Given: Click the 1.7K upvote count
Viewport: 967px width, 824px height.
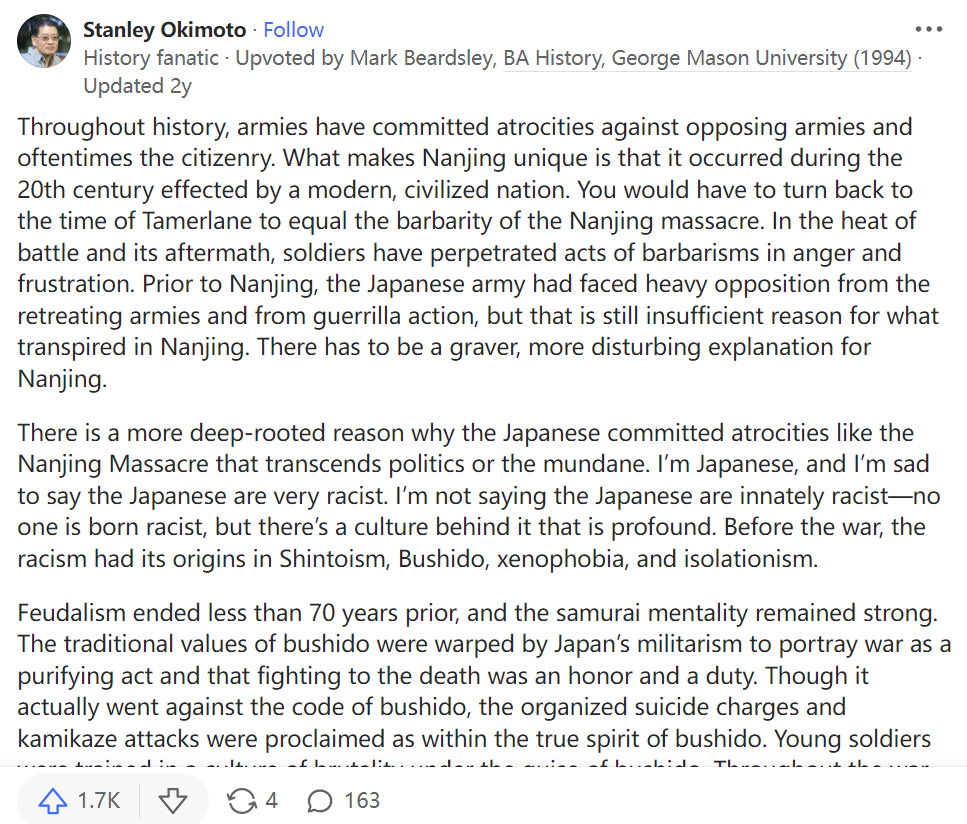Looking at the screenshot, I should (x=99, y=800).
